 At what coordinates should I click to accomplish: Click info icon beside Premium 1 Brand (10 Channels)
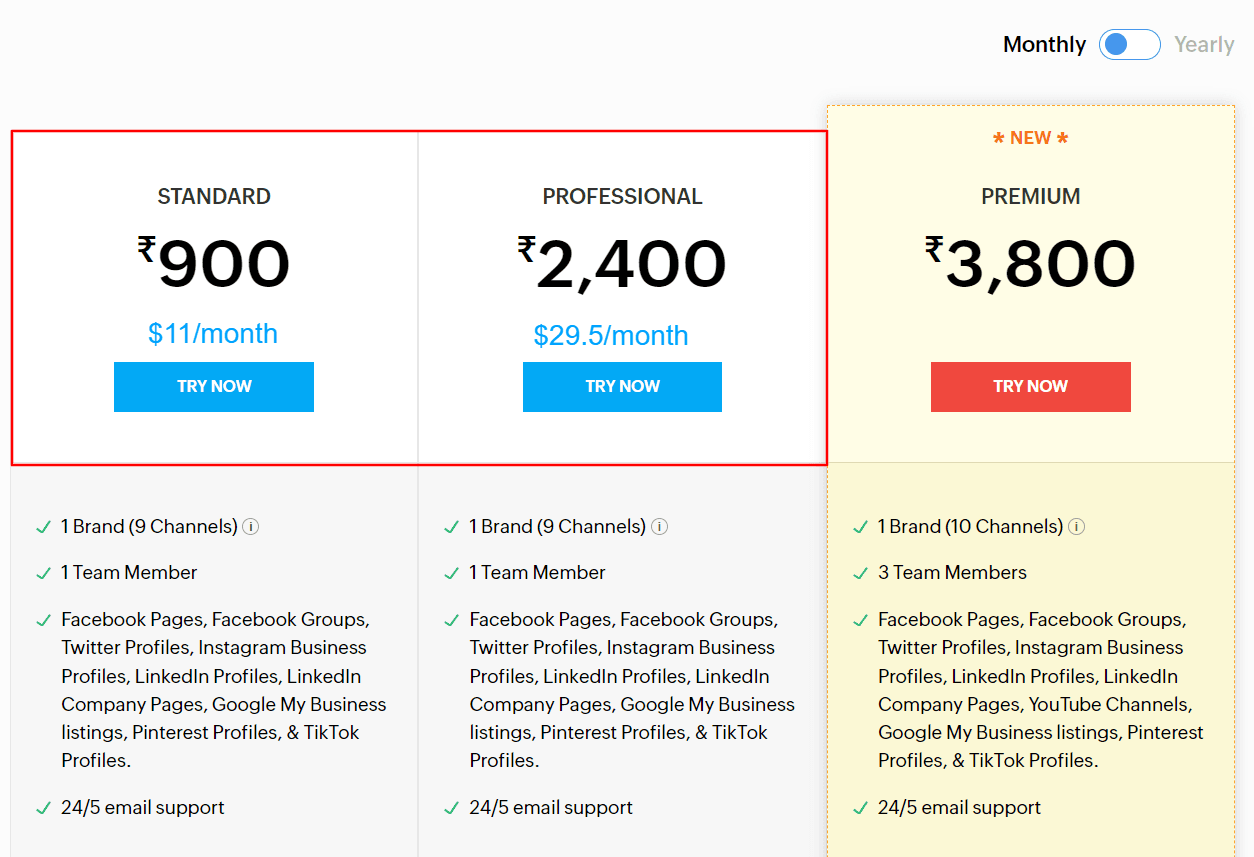point(1076,527)
